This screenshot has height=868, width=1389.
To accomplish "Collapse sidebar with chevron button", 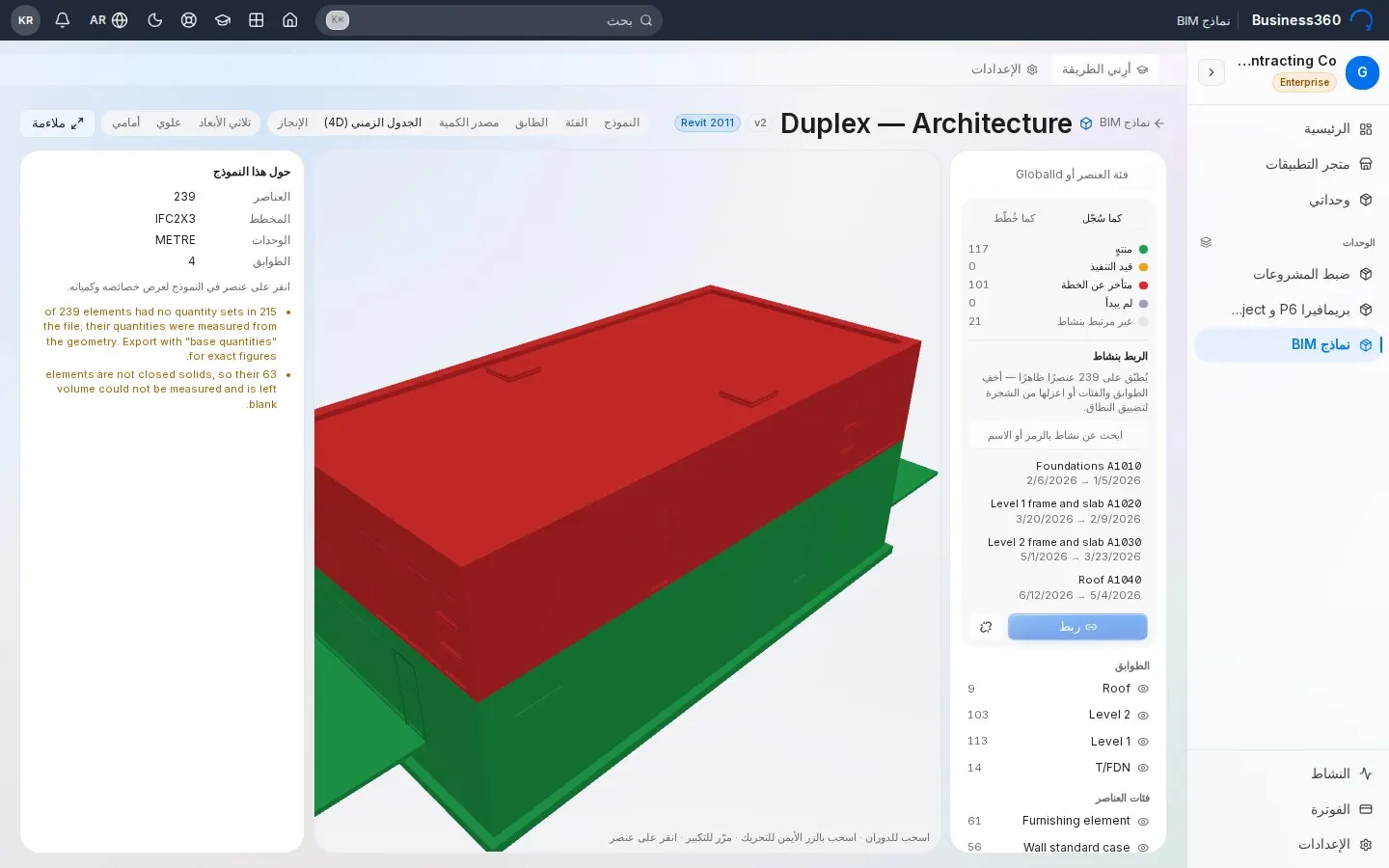I will coord(1212,72).
